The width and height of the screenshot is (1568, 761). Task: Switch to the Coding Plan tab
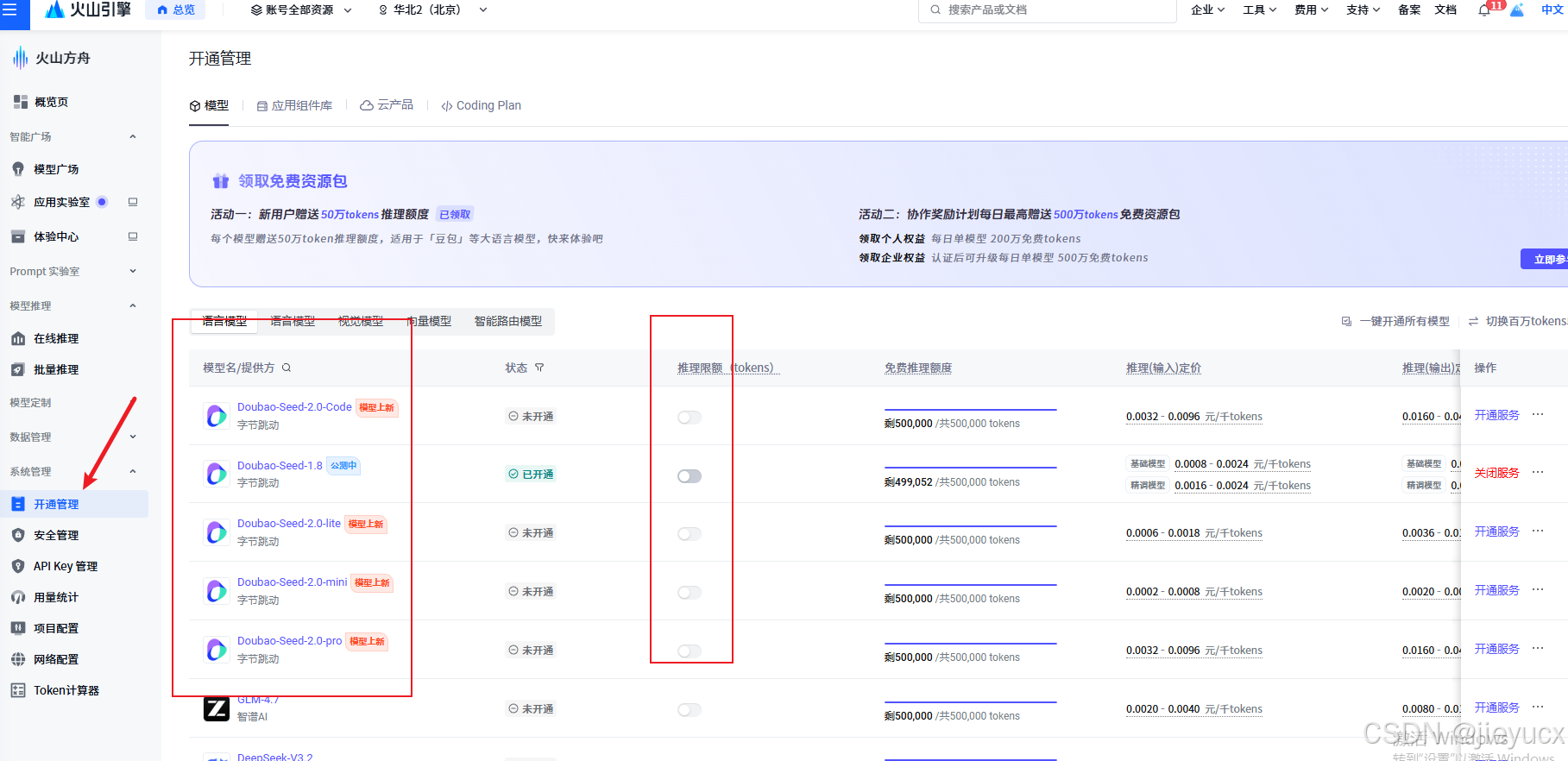pyautogui.click(x=481, y=105)
